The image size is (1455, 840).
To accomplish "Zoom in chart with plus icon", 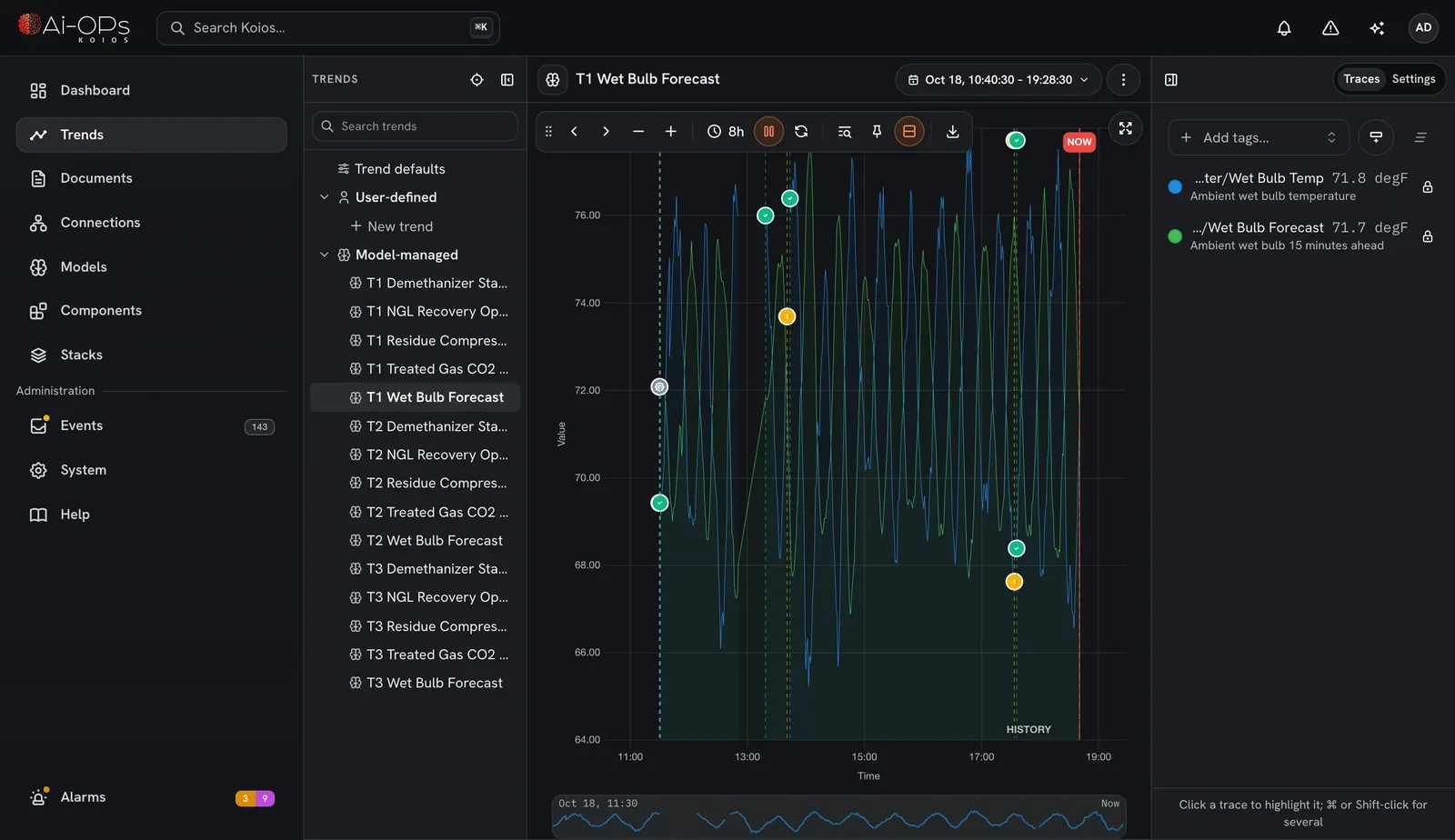I will (x=671, y=132).
